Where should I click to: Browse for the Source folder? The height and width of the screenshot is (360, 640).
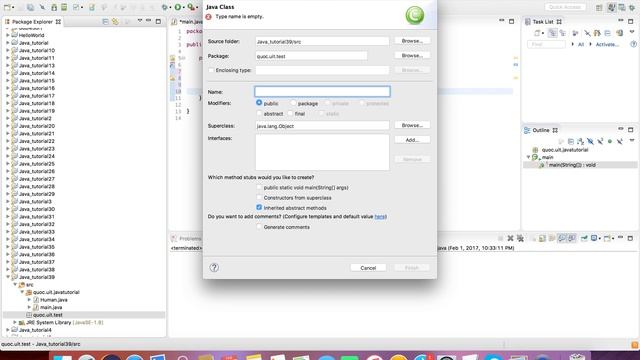click(412, 41)
